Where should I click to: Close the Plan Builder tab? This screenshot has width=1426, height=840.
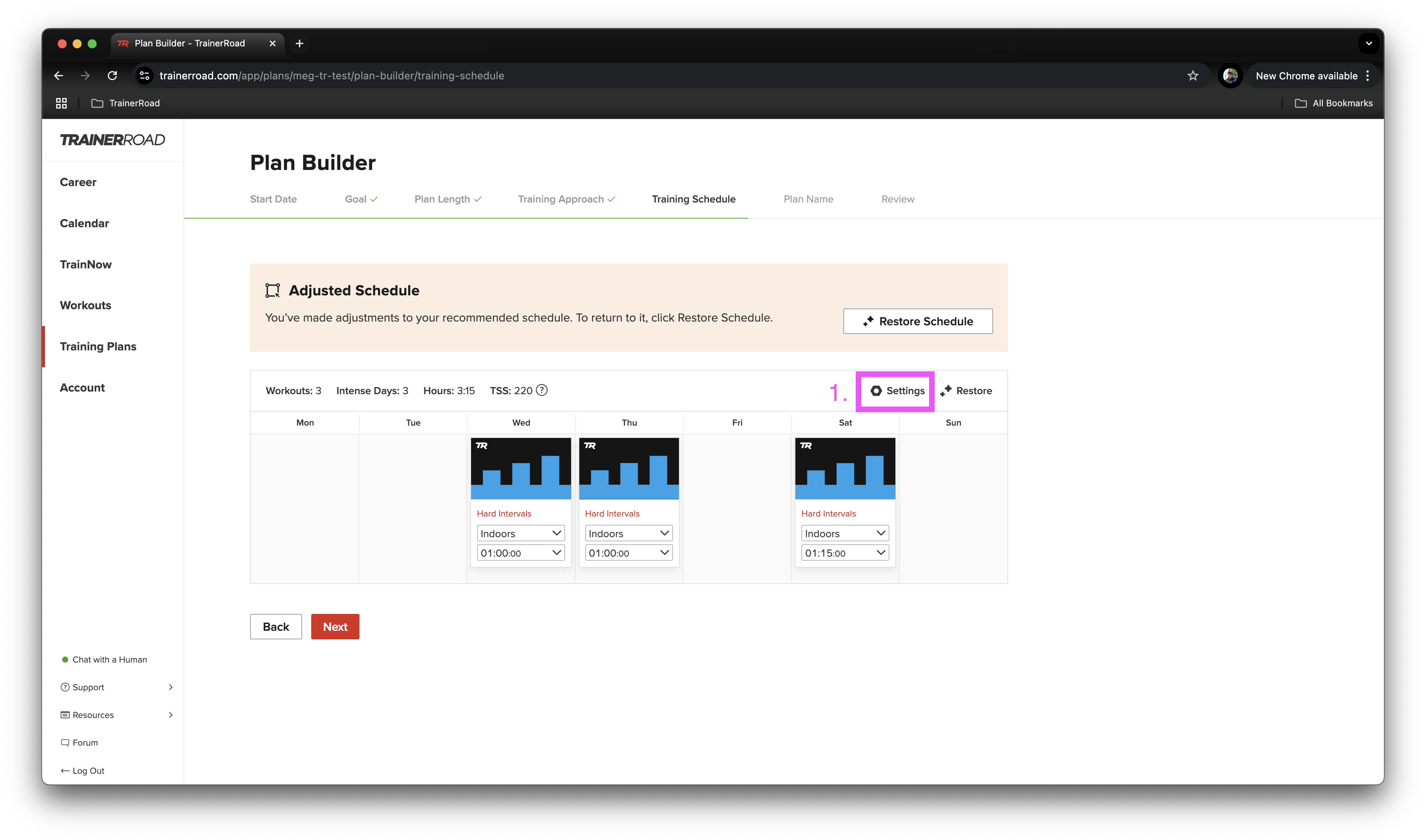272,43
